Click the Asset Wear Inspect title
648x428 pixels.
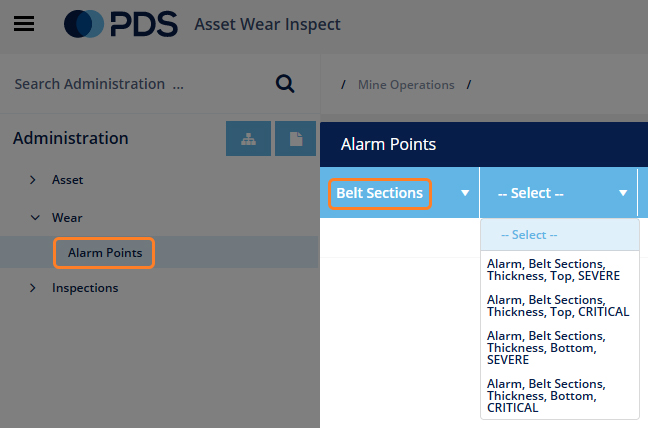tap(267, 24)
